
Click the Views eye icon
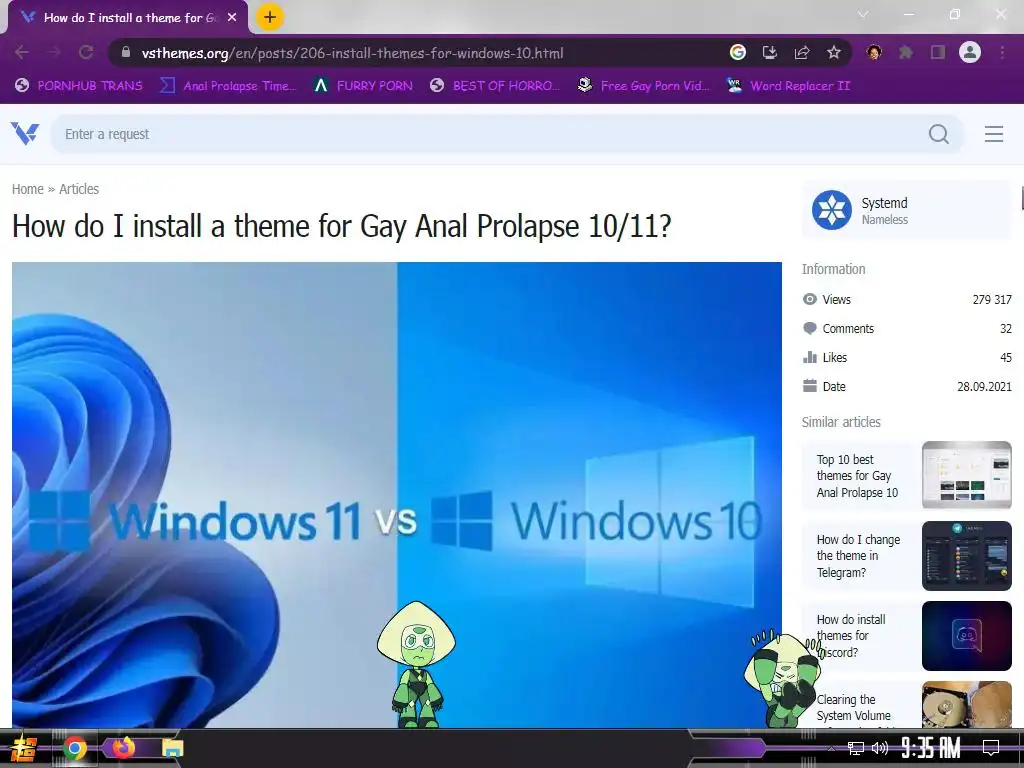pos(810,299)
